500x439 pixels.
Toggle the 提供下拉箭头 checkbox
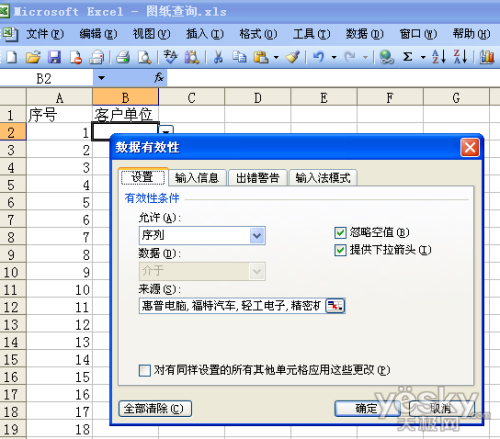pyautogui.click(x=340, y=250)
